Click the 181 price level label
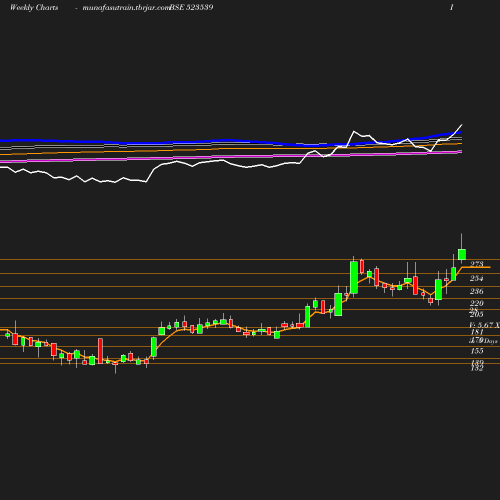This screenshot has height=500, width=500. click(x=477, y=332)
